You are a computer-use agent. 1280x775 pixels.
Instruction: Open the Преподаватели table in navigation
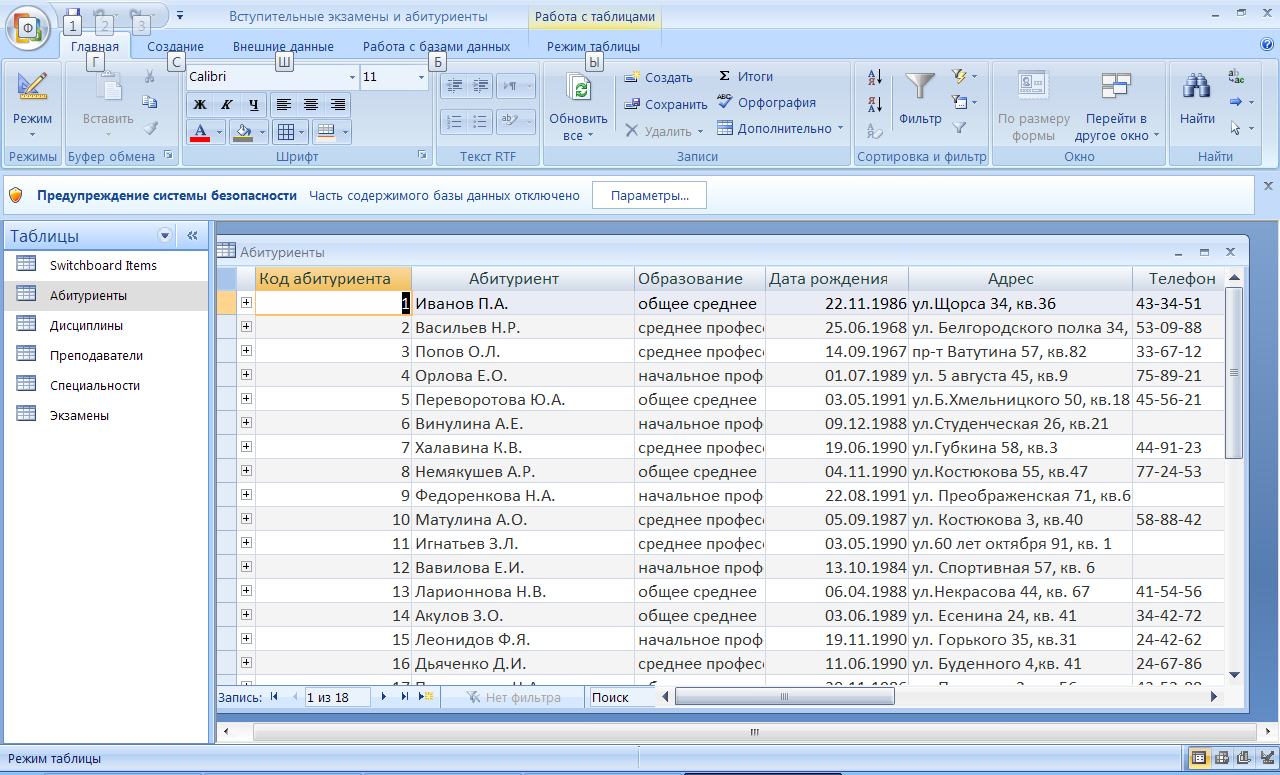[96, 355]
